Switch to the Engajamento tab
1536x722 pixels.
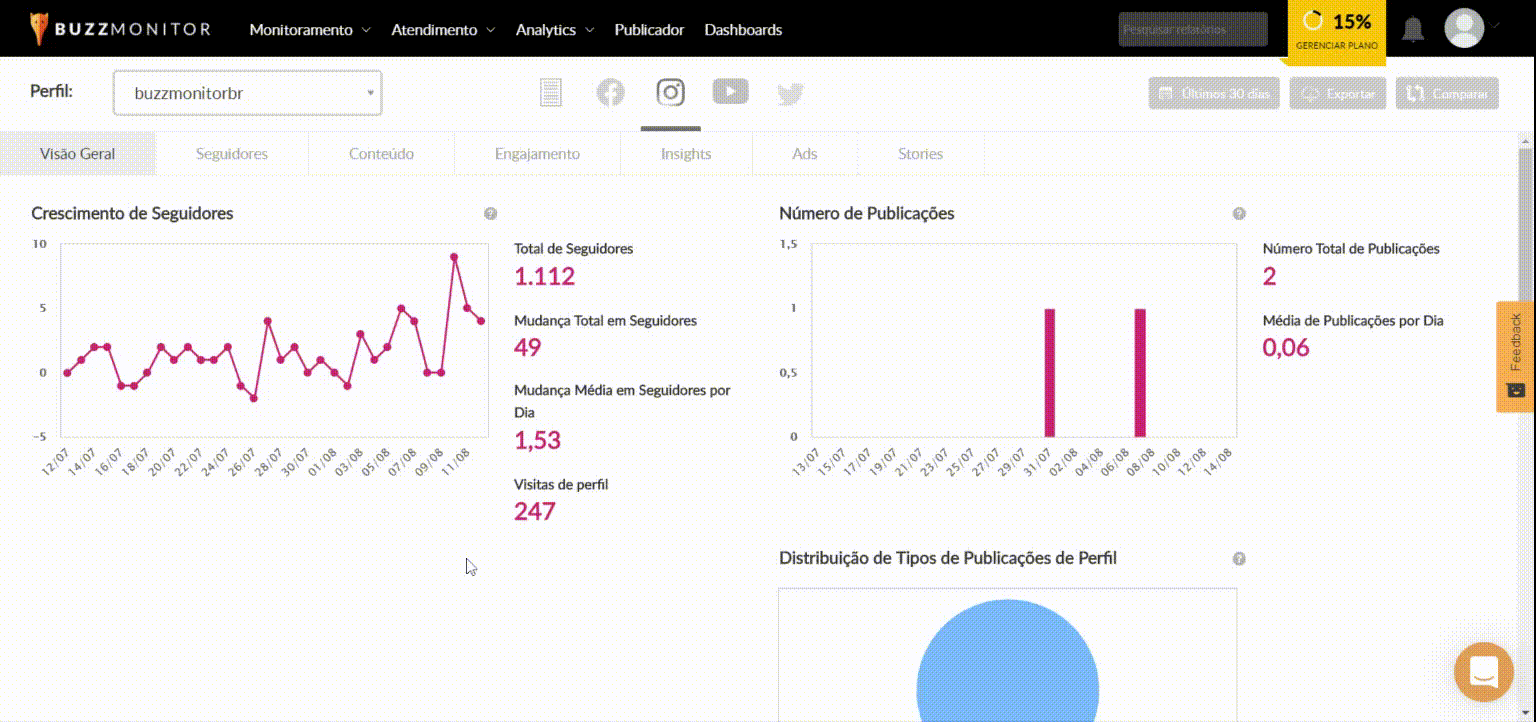point(537,154)
